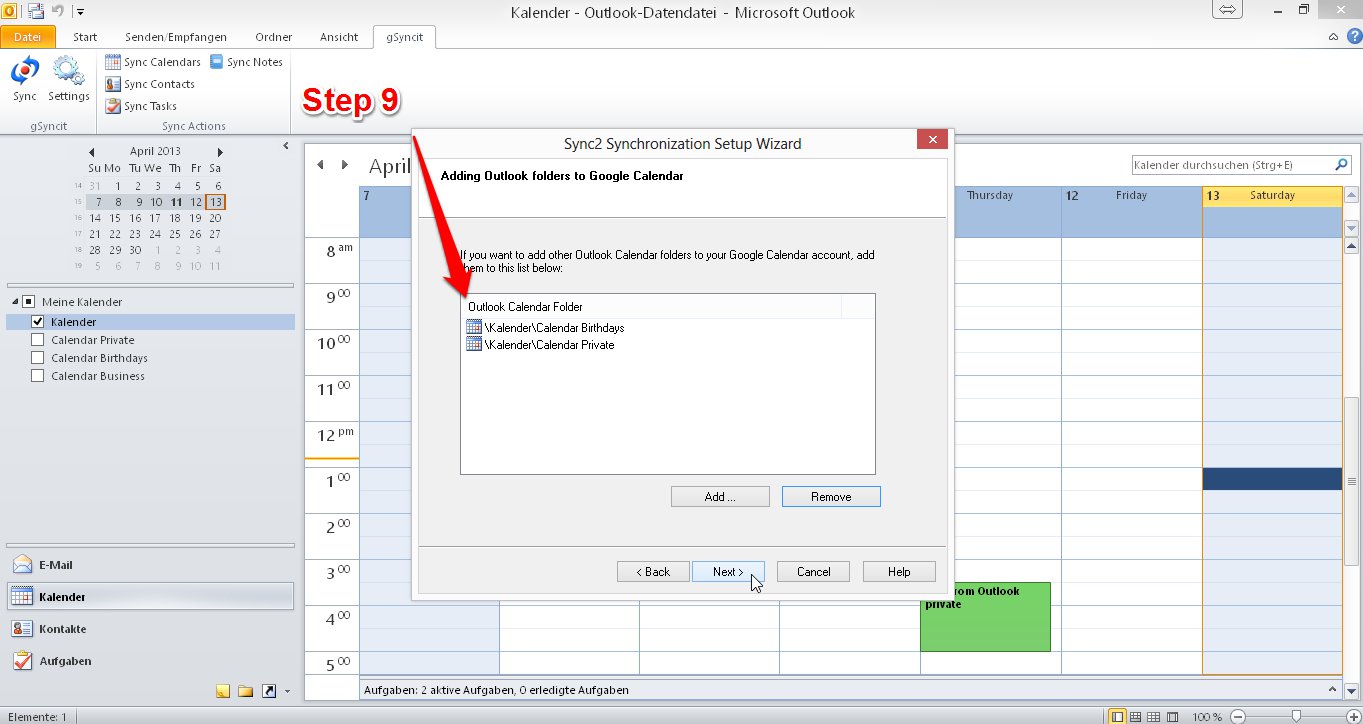Switch to the Senden/Empfangen tab
This screenshot has height=724, width=1363.
click(175, 37)
